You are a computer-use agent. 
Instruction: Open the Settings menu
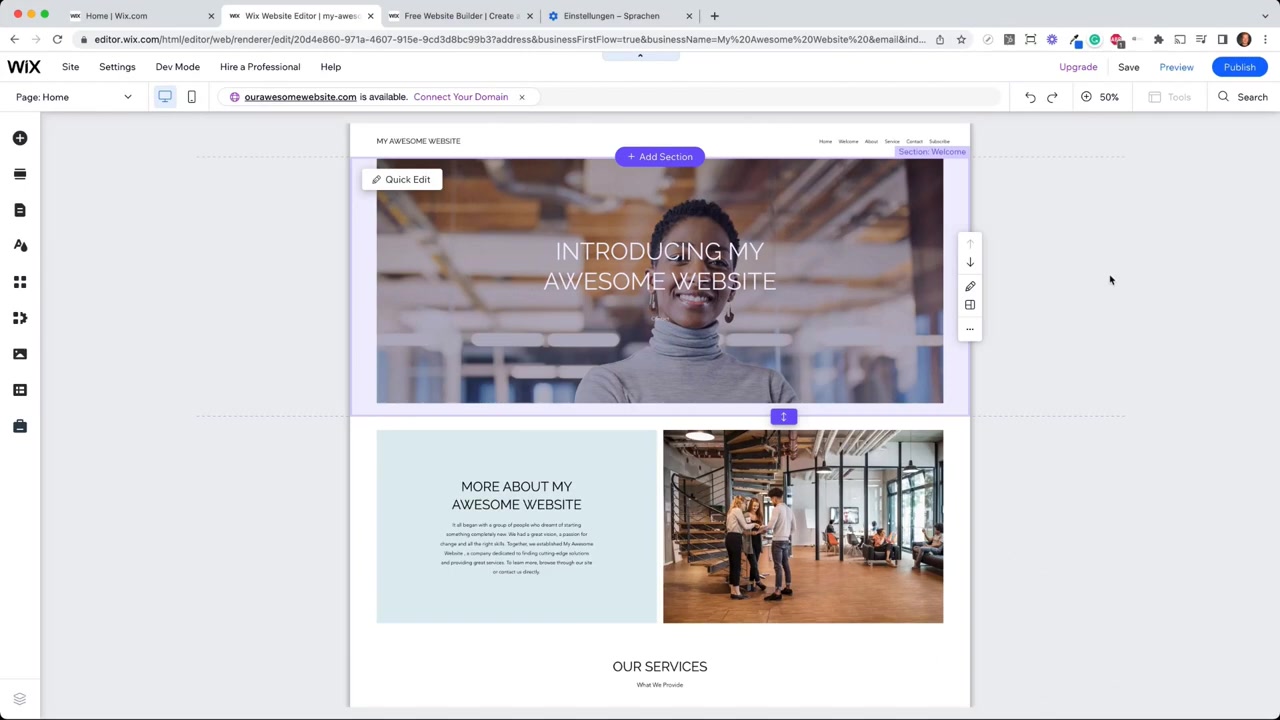(x=117, y=67)
